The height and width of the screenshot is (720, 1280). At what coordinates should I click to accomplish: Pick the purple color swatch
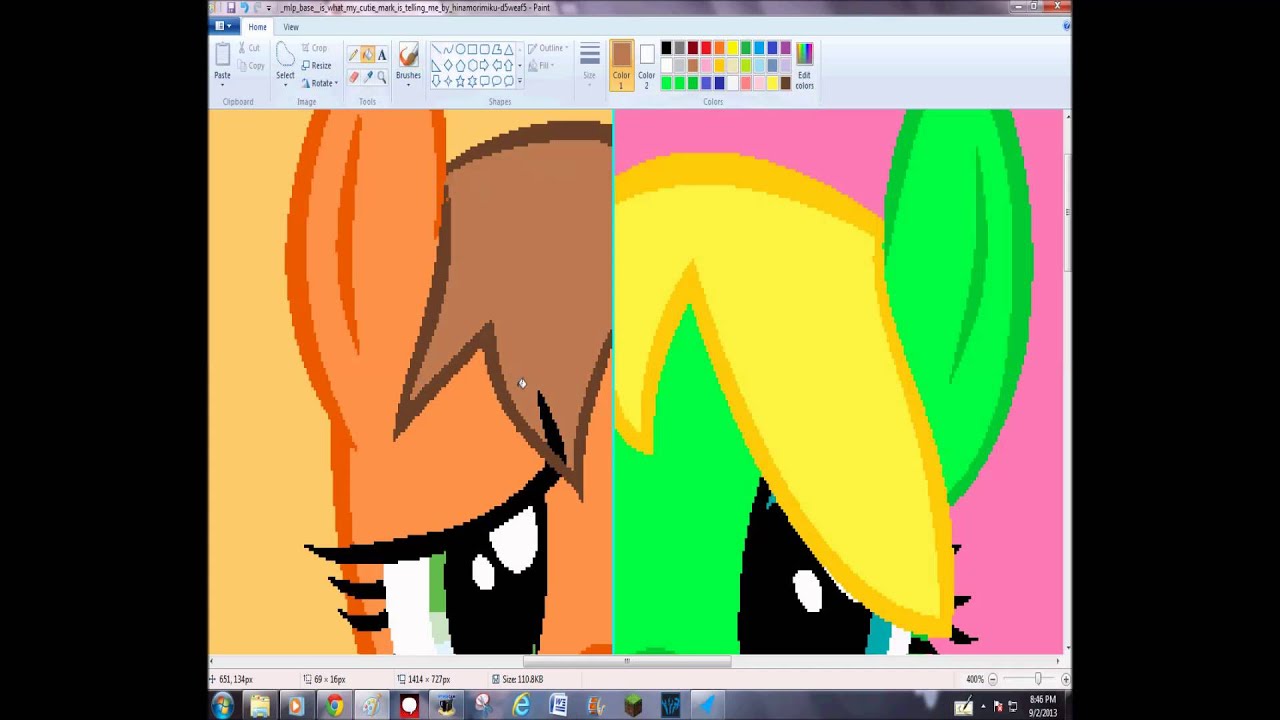pos(785,48)
